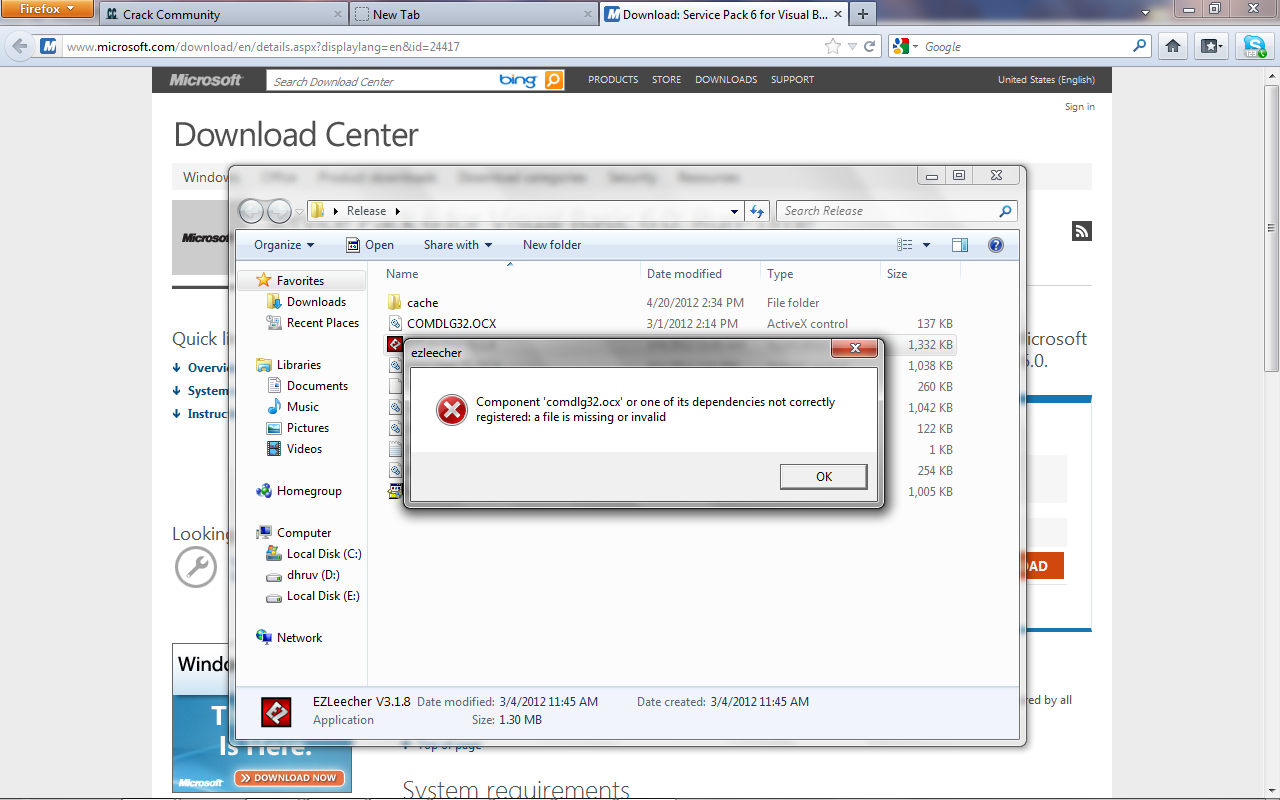Open the Music library

coord(293,407)
